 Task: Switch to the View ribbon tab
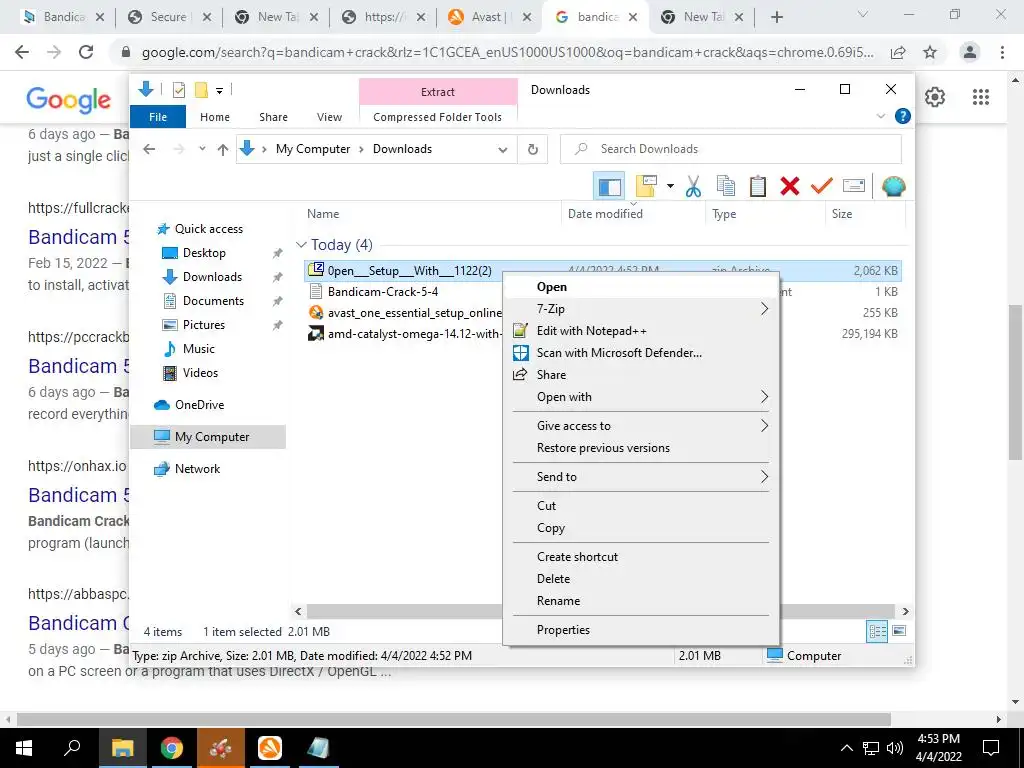coord(329,117)
